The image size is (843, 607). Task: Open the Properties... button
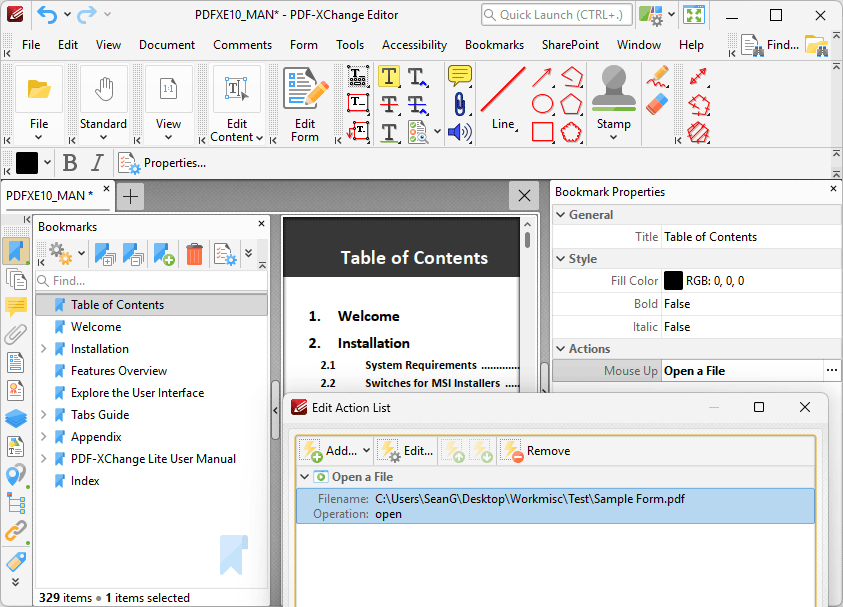coord(162,163)
